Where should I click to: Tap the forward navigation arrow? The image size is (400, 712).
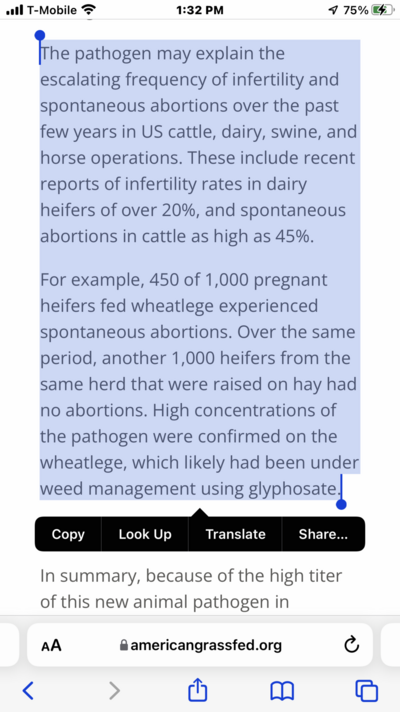[x=115, y=691]
